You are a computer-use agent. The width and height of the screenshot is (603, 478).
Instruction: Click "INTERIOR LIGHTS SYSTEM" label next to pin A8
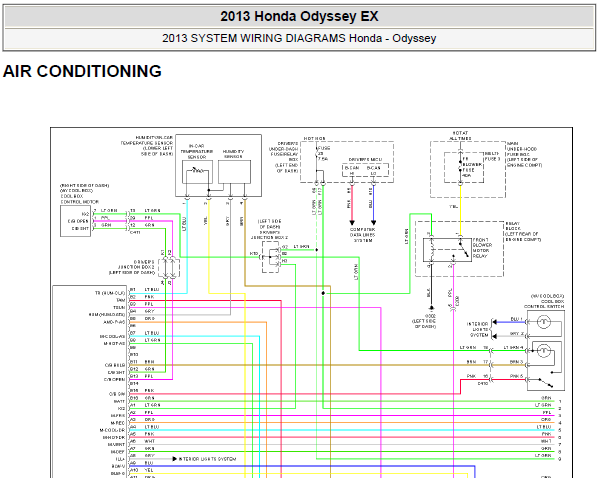tap(207, 459)
